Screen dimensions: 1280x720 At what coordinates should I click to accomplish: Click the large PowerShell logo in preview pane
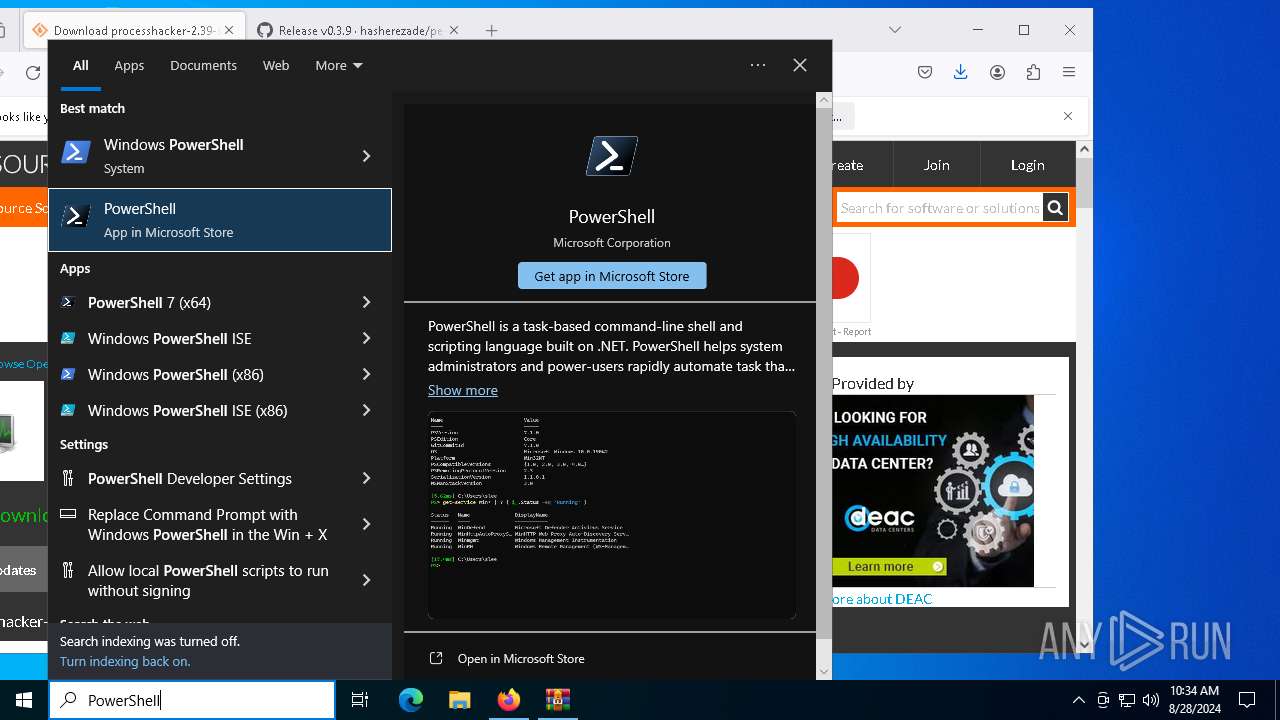[612, 156]
